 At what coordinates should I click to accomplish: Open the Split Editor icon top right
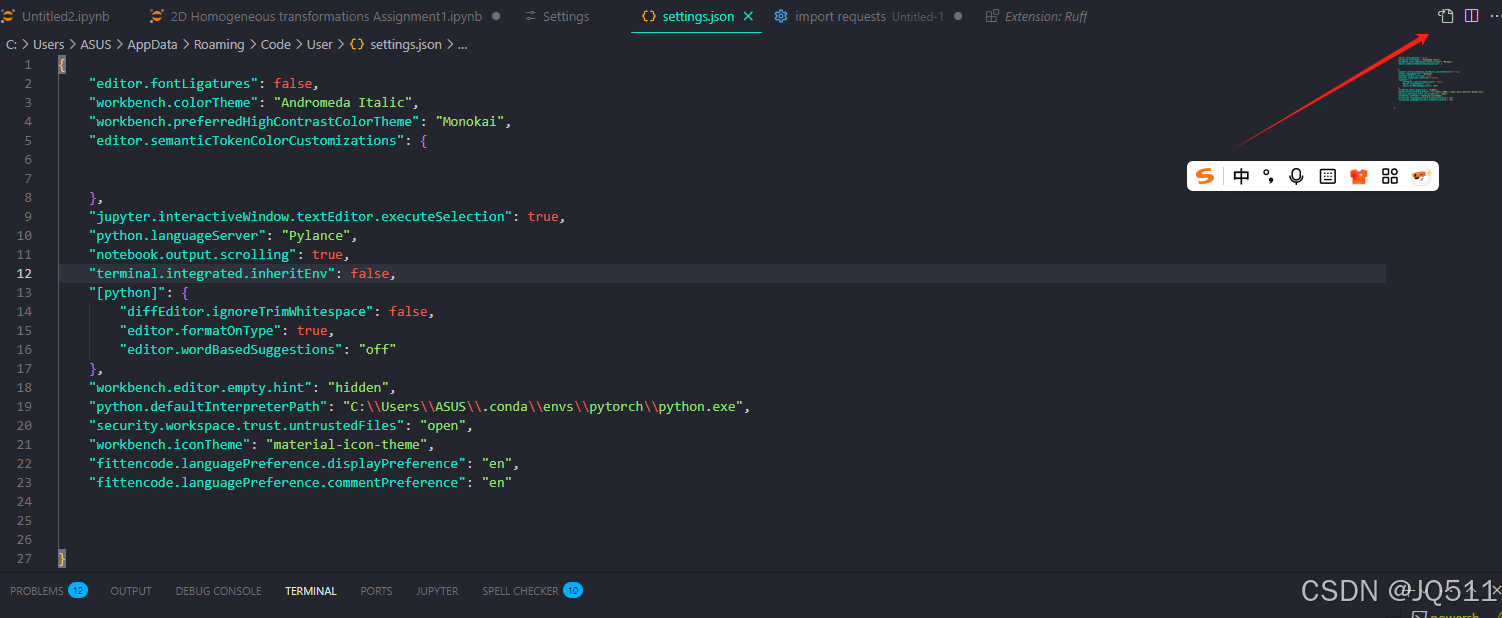pyautogui.click(x=1470, y=15)
